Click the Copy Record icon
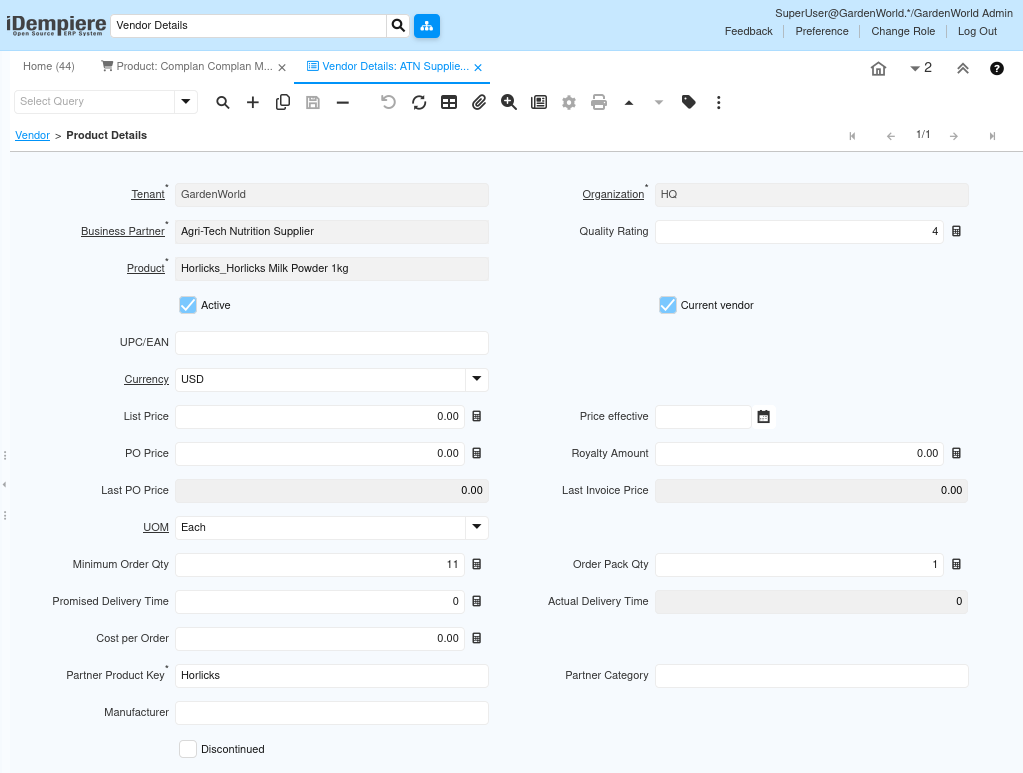The width and height of the screenshot is (1023, 773). point(283,102)
